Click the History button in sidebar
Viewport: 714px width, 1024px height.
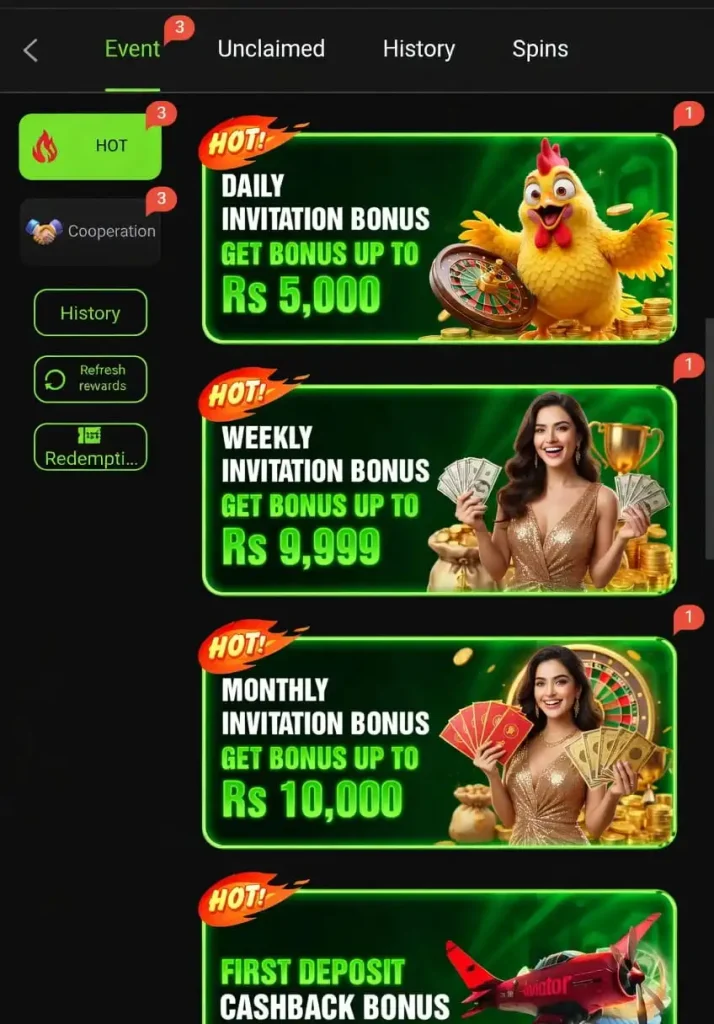coord(90,313)
